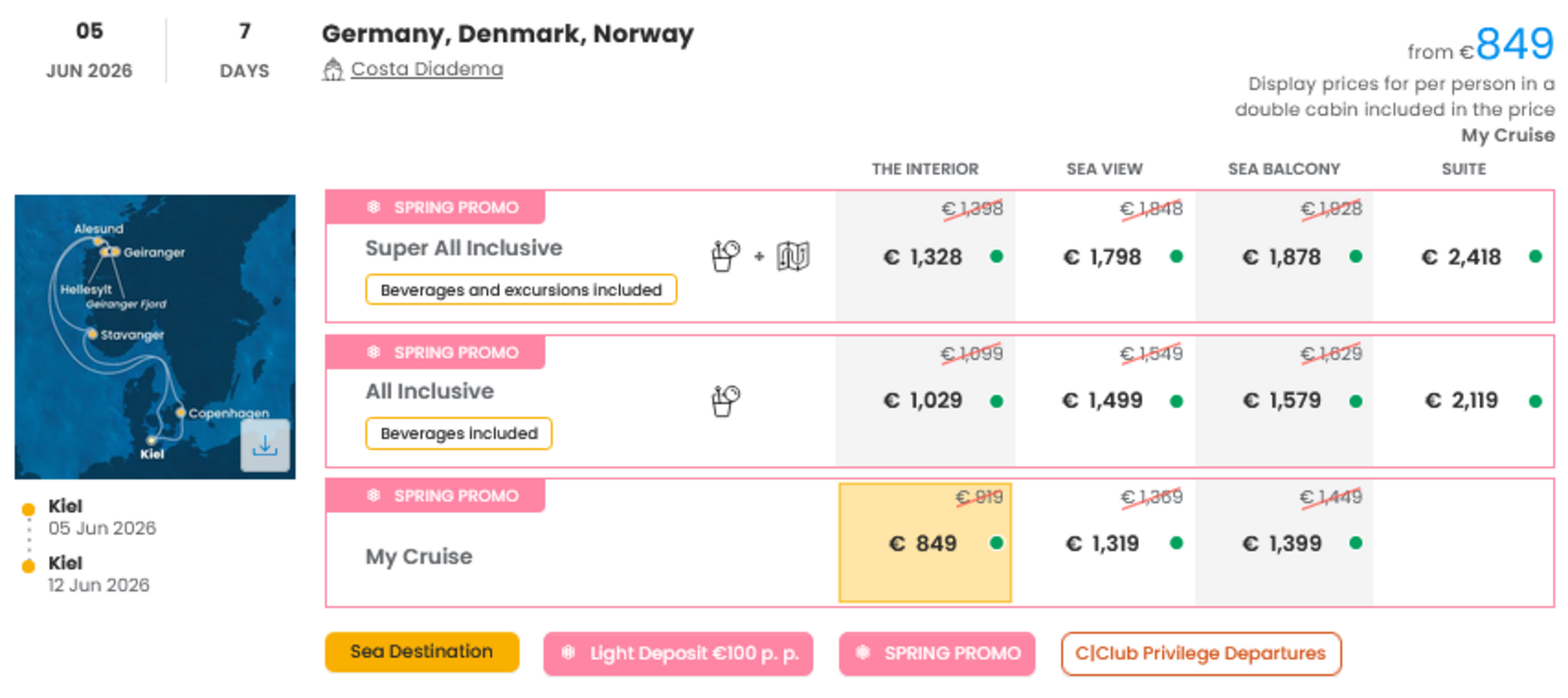Viewport: 1568px width, 698px height.
Task: Click the Beverages and excursions included label
Action: pyautogui.click(x=521, y=290)
